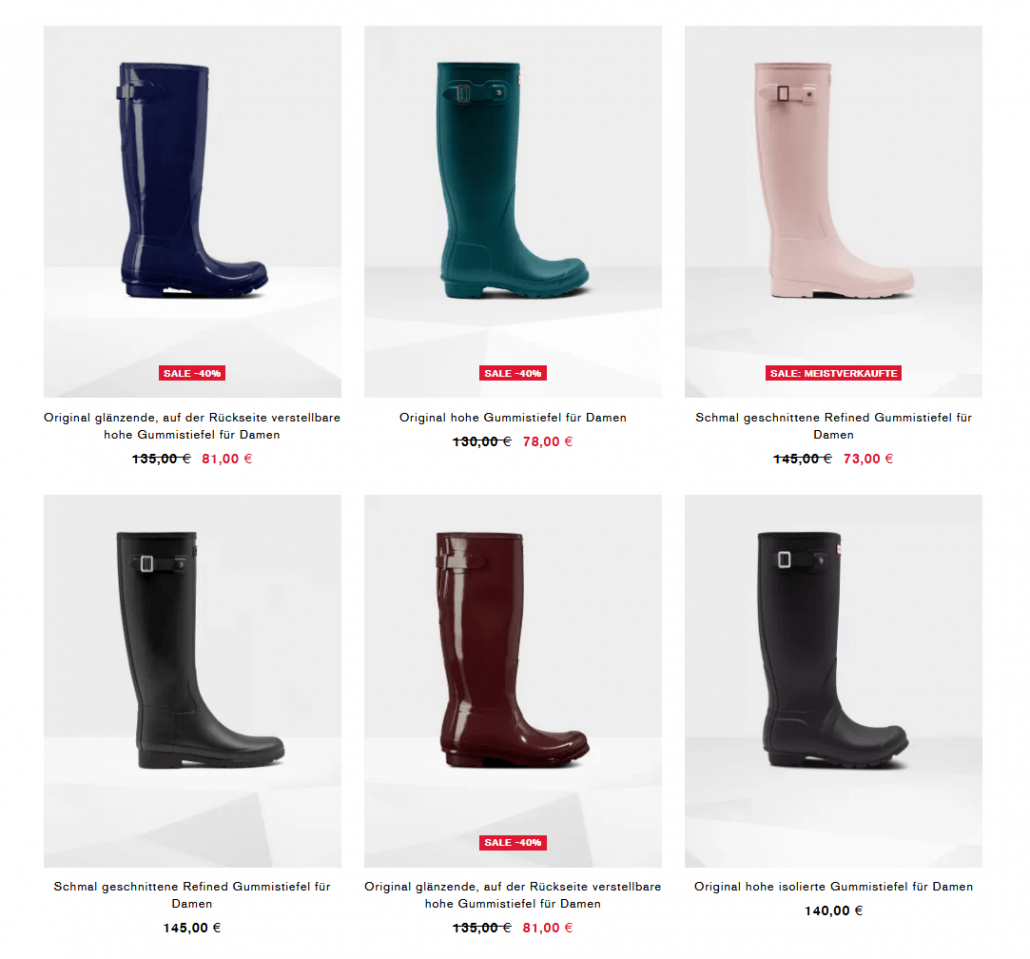Open the Schmal geschnittene Refined title under pink boot
The height and width of the screenshot is (959, 1030).
[x=834, y=426]
